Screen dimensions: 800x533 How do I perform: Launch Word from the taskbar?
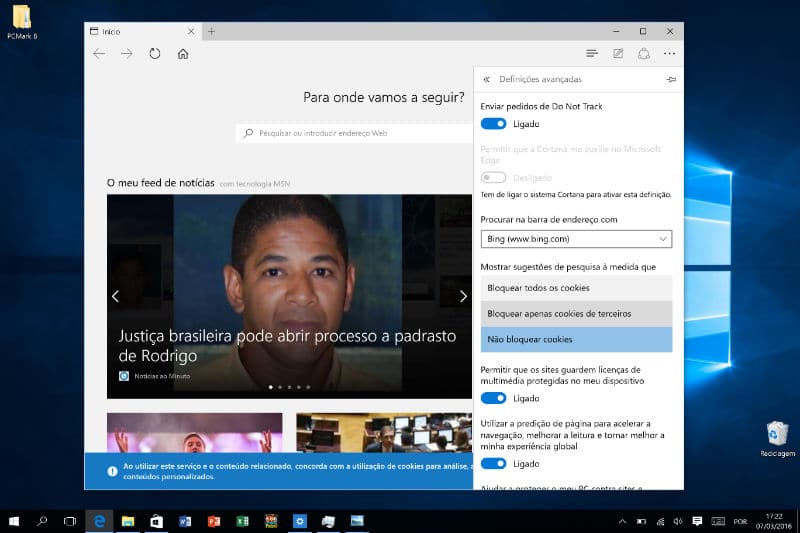click(185, 521)
